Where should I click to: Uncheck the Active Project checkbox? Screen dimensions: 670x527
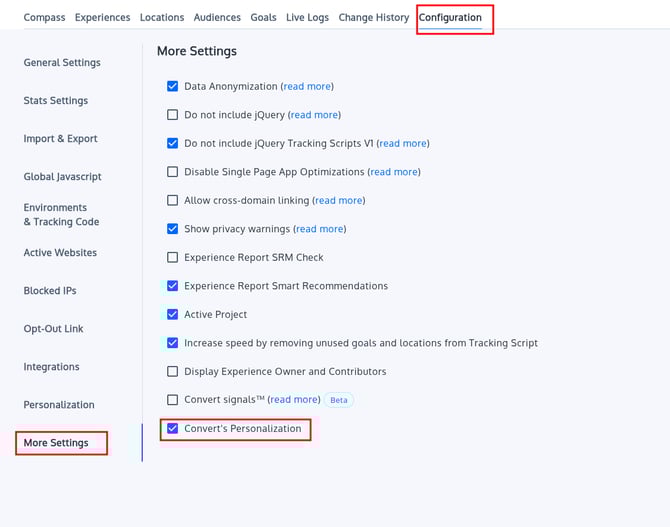point(173,315)
